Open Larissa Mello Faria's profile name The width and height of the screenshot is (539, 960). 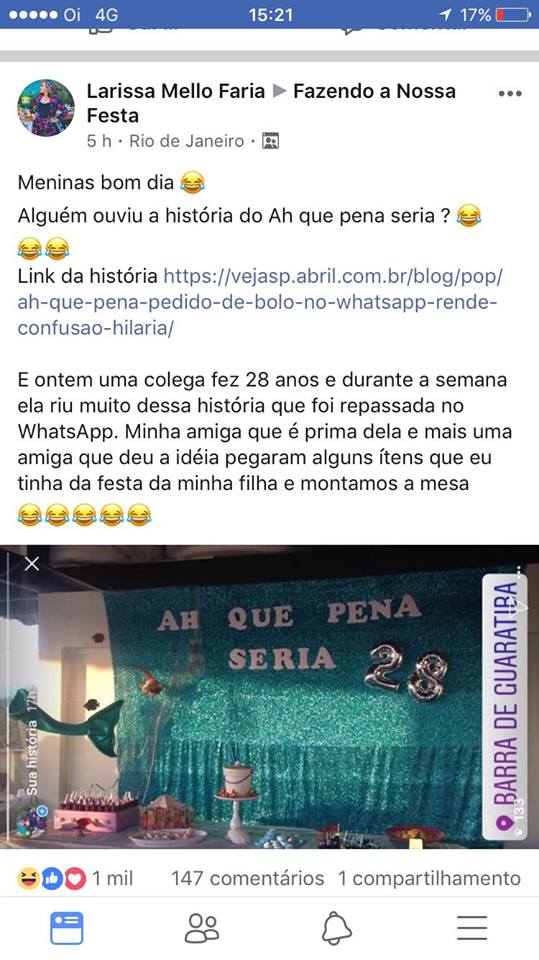176,91
